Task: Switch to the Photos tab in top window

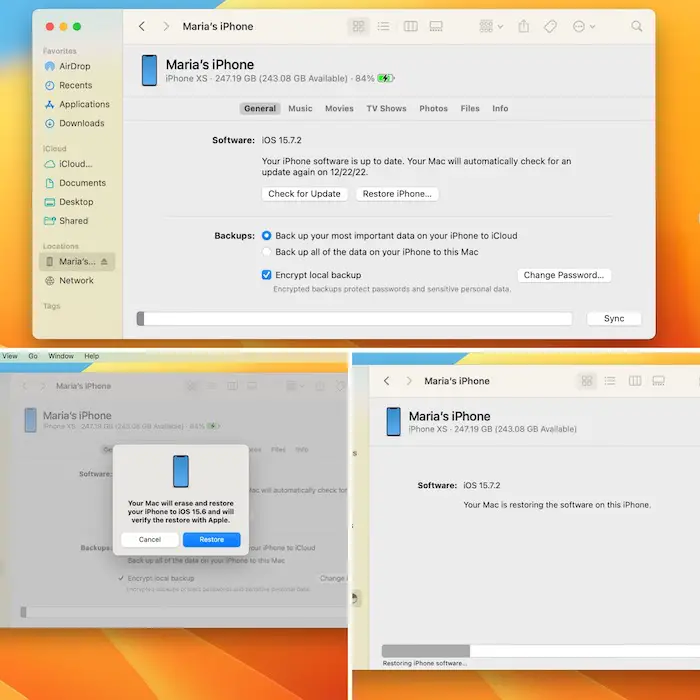Action: (x=433, y=108)
